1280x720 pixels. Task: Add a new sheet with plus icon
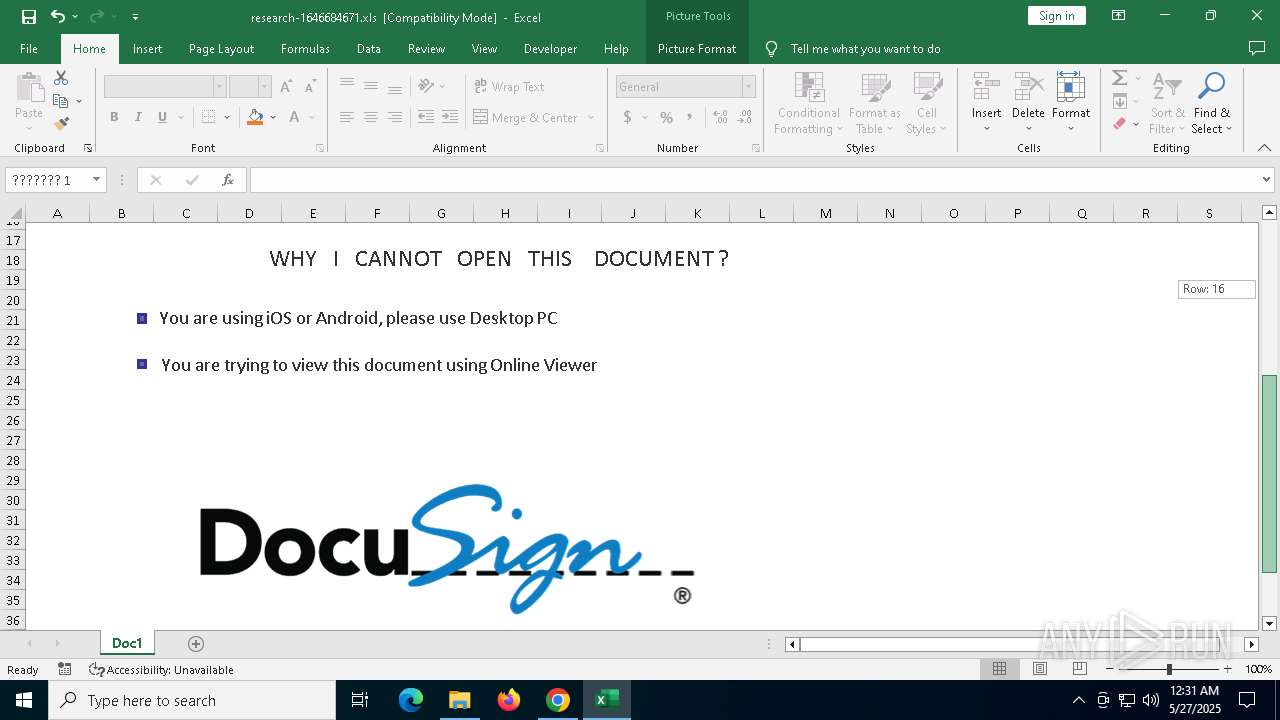[196, 643]
